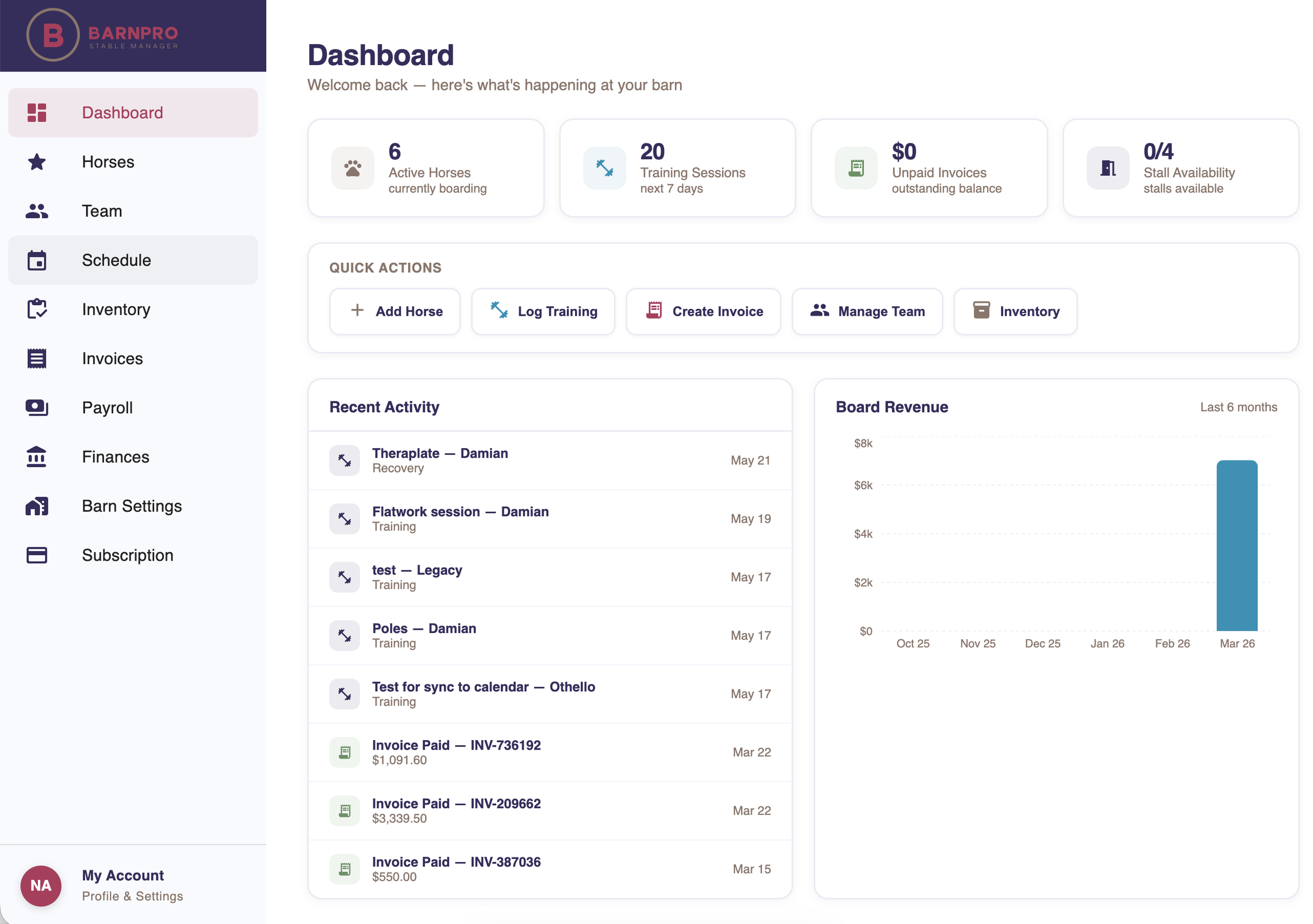Viewport: 1313px width, 924px height.
Task: Open the Horses star icon
Action: (37, 162)
